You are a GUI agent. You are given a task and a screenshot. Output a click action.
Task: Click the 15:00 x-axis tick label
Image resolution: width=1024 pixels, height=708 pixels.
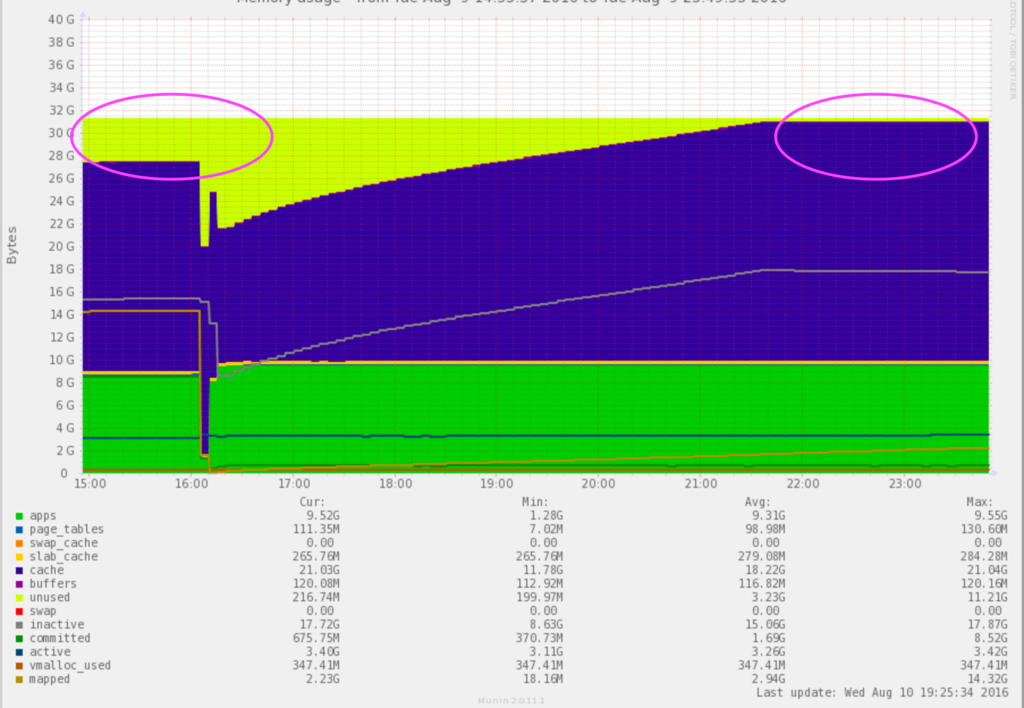90,484
